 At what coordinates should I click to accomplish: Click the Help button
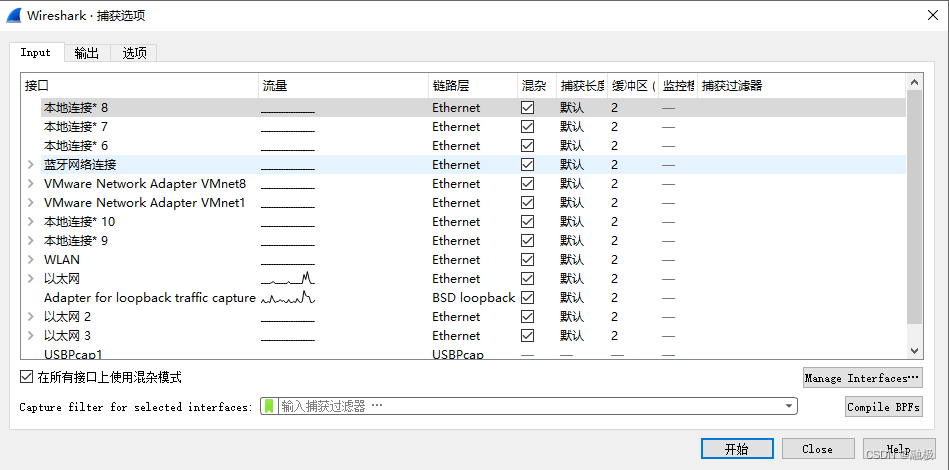pyautogui.click(x=899, y=449)
